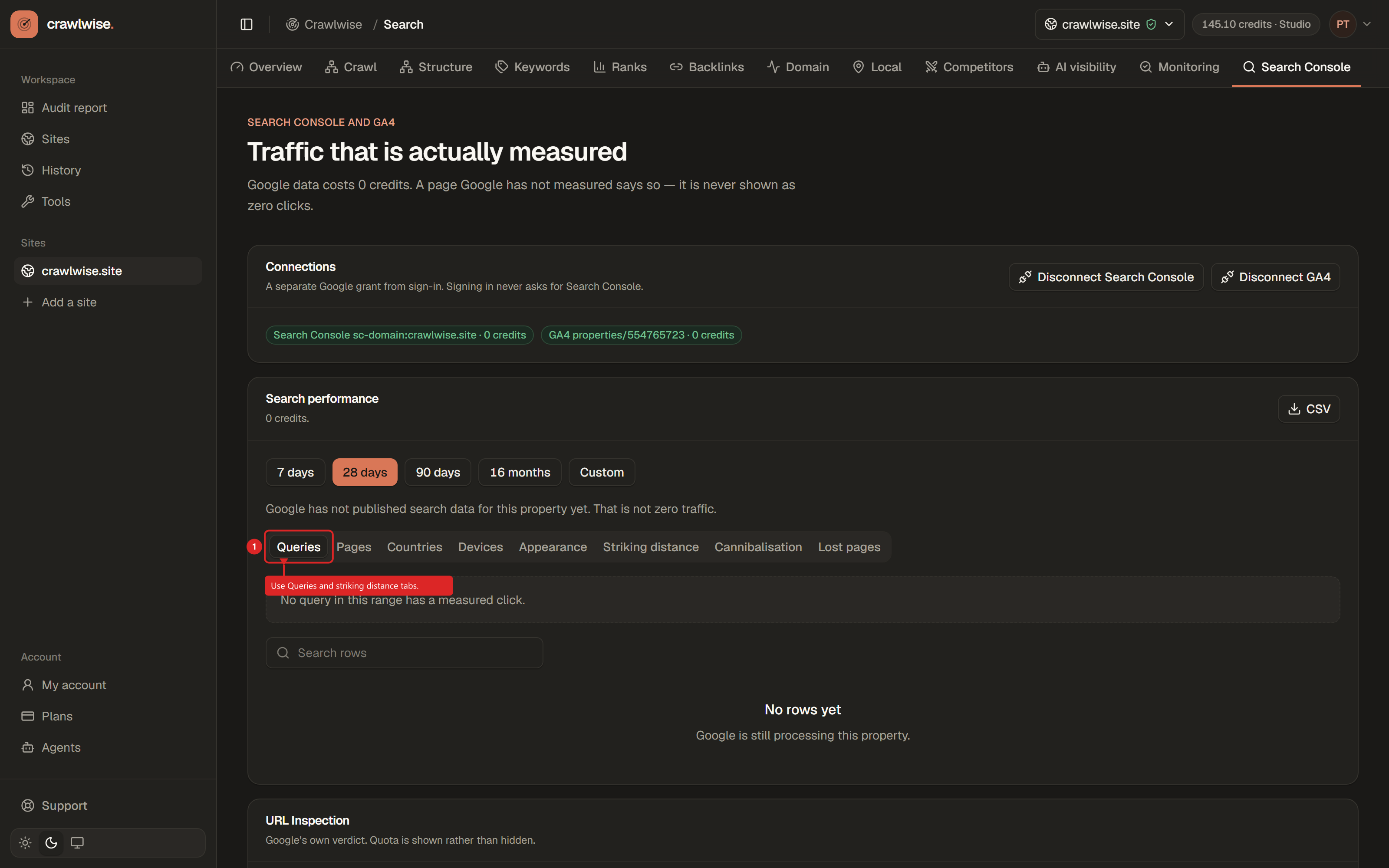
Task: Click Add a site
Action: (108, 302)
